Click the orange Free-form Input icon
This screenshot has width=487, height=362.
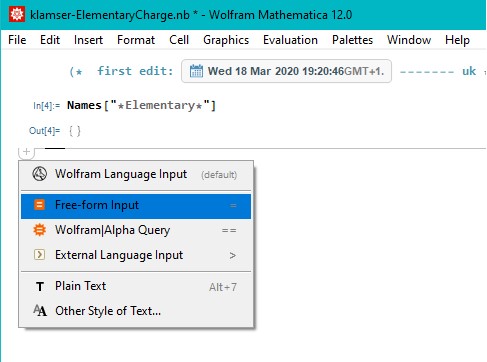[x=39, y=205]
